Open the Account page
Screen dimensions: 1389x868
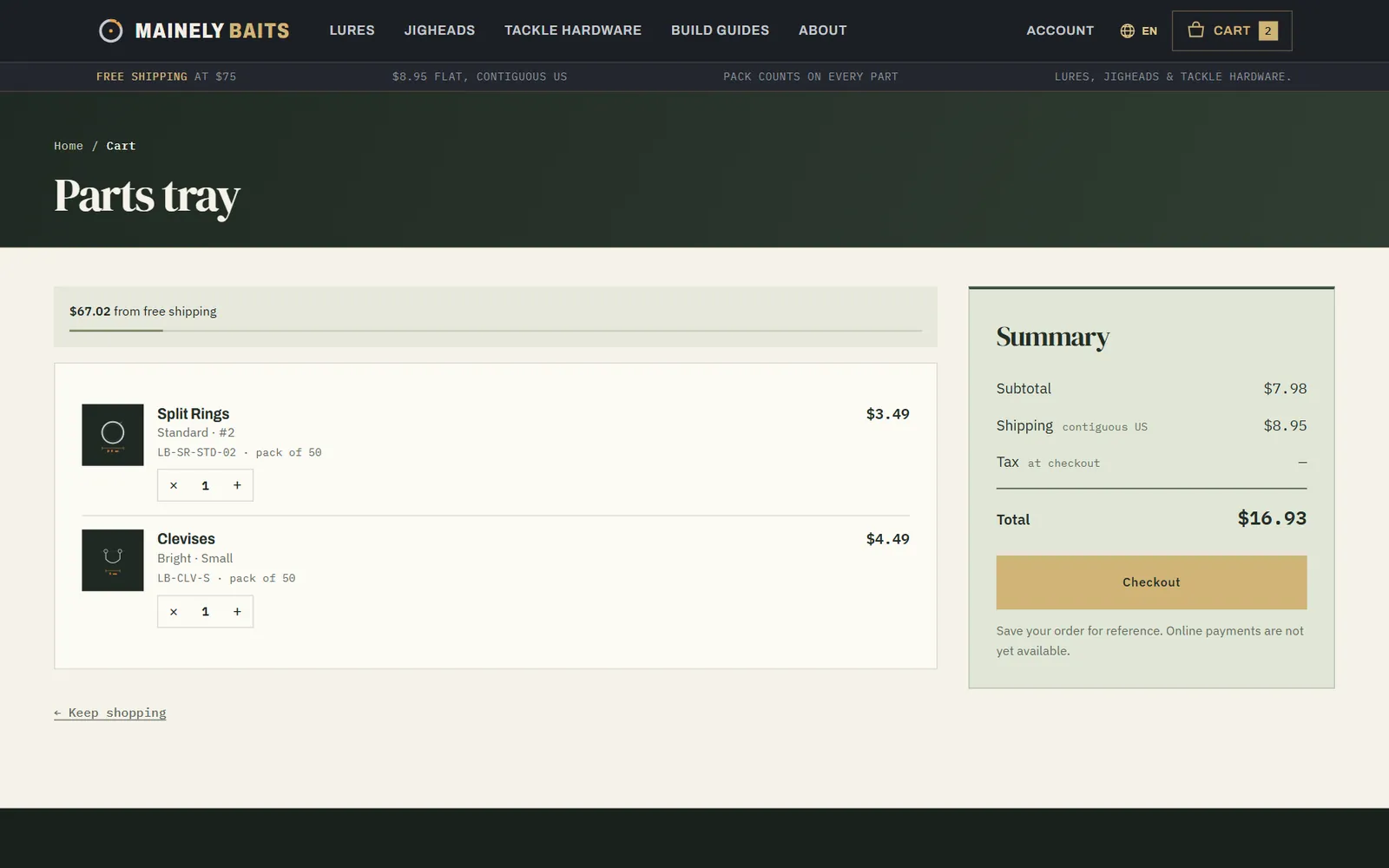tap(1060, 30)
